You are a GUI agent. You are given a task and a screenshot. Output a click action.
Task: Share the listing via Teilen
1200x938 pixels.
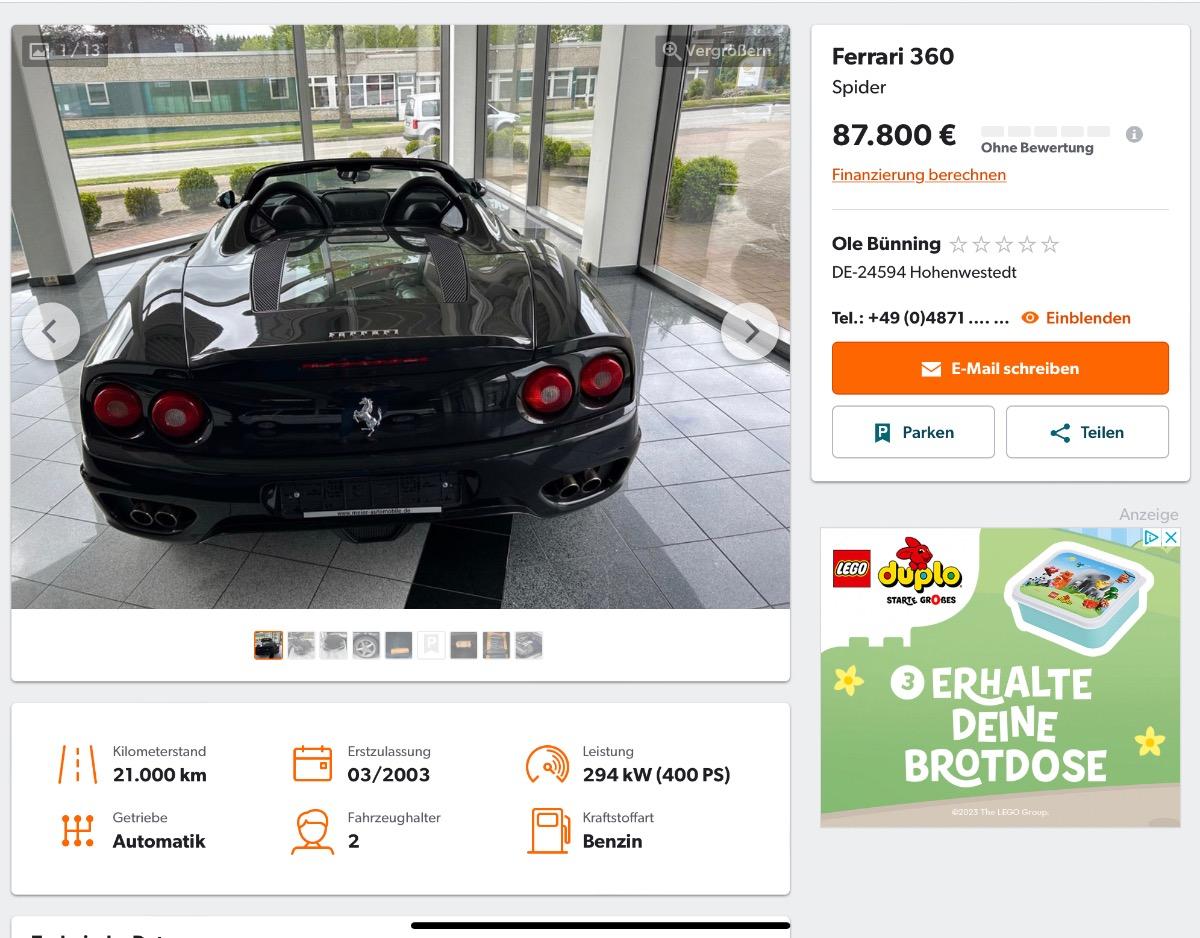(1087, 432)
